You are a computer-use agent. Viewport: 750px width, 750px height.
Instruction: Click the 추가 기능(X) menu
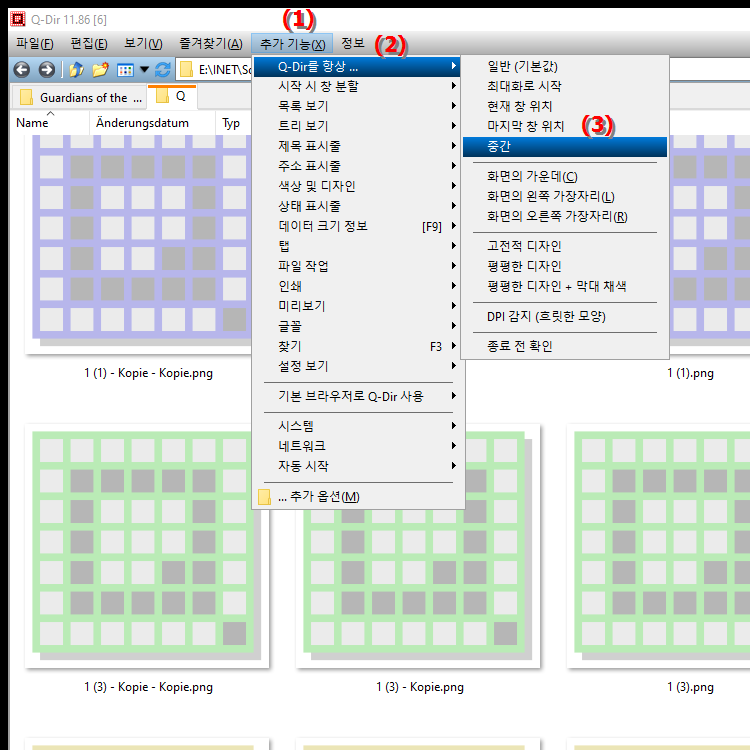tap(292, 44)
